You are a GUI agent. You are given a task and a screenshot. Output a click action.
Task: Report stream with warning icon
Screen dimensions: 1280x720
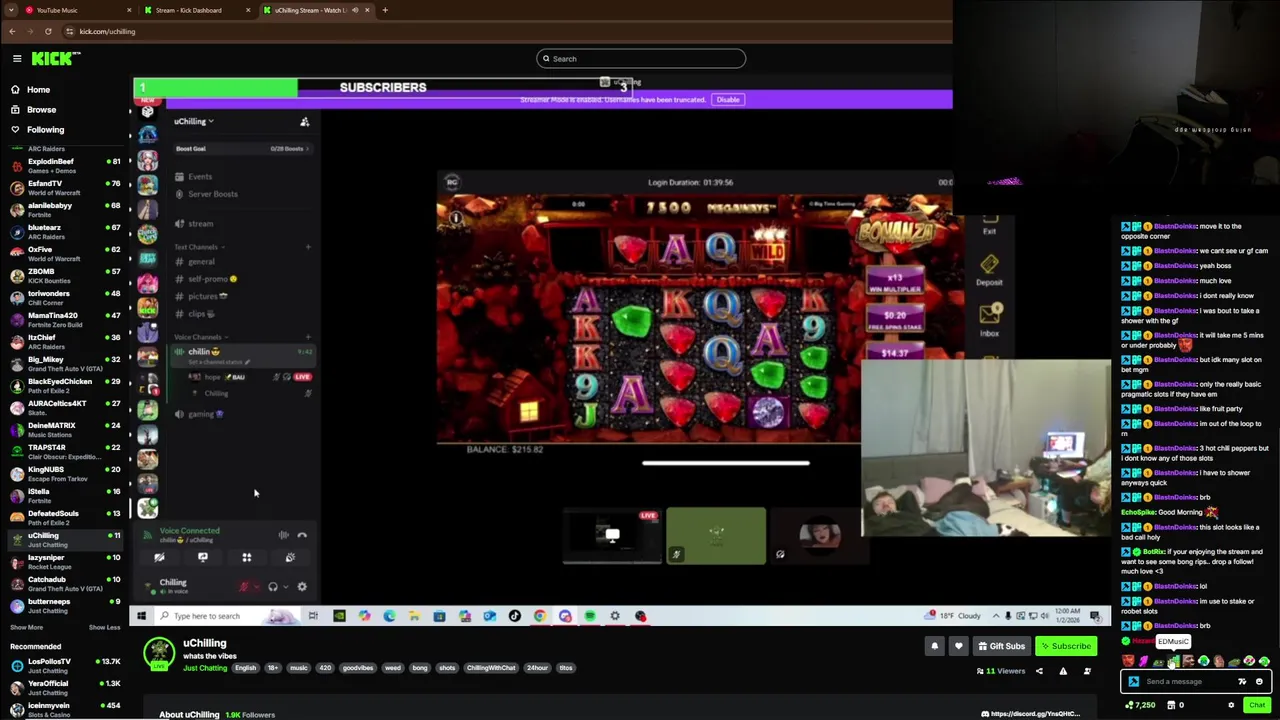point(1063,671)
